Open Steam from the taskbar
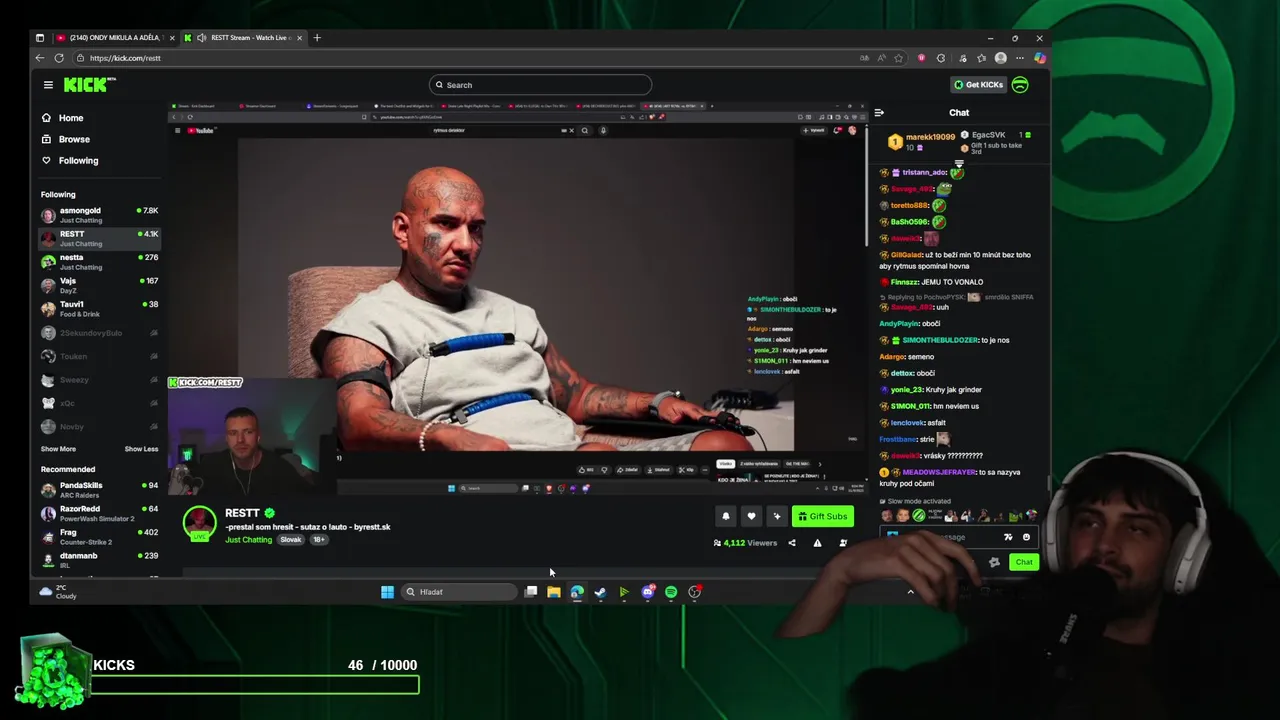This screenshot has width=1280, height=720. click(x=600, y=592)
